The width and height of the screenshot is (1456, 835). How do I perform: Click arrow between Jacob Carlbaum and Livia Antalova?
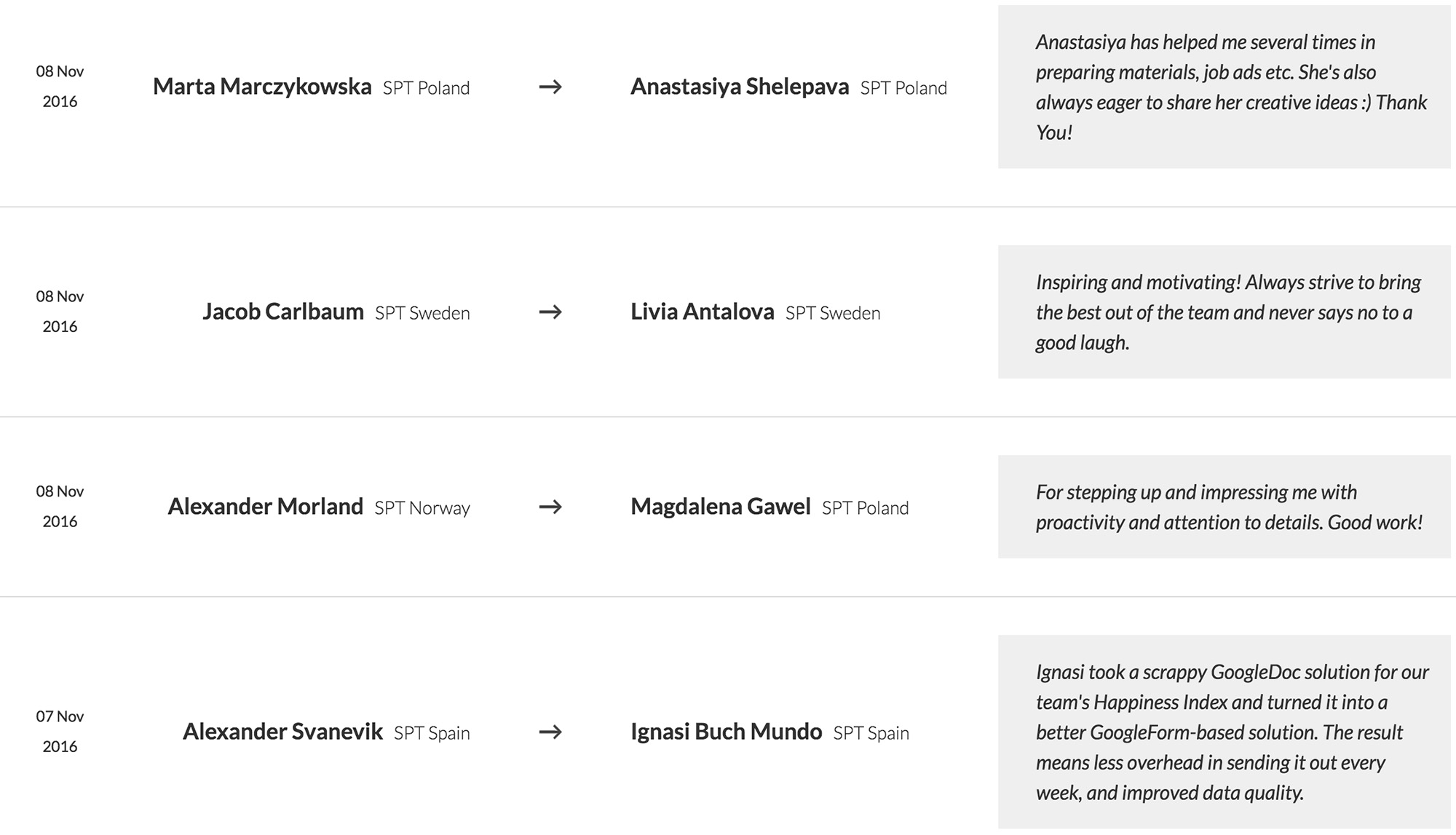point(550,312)
